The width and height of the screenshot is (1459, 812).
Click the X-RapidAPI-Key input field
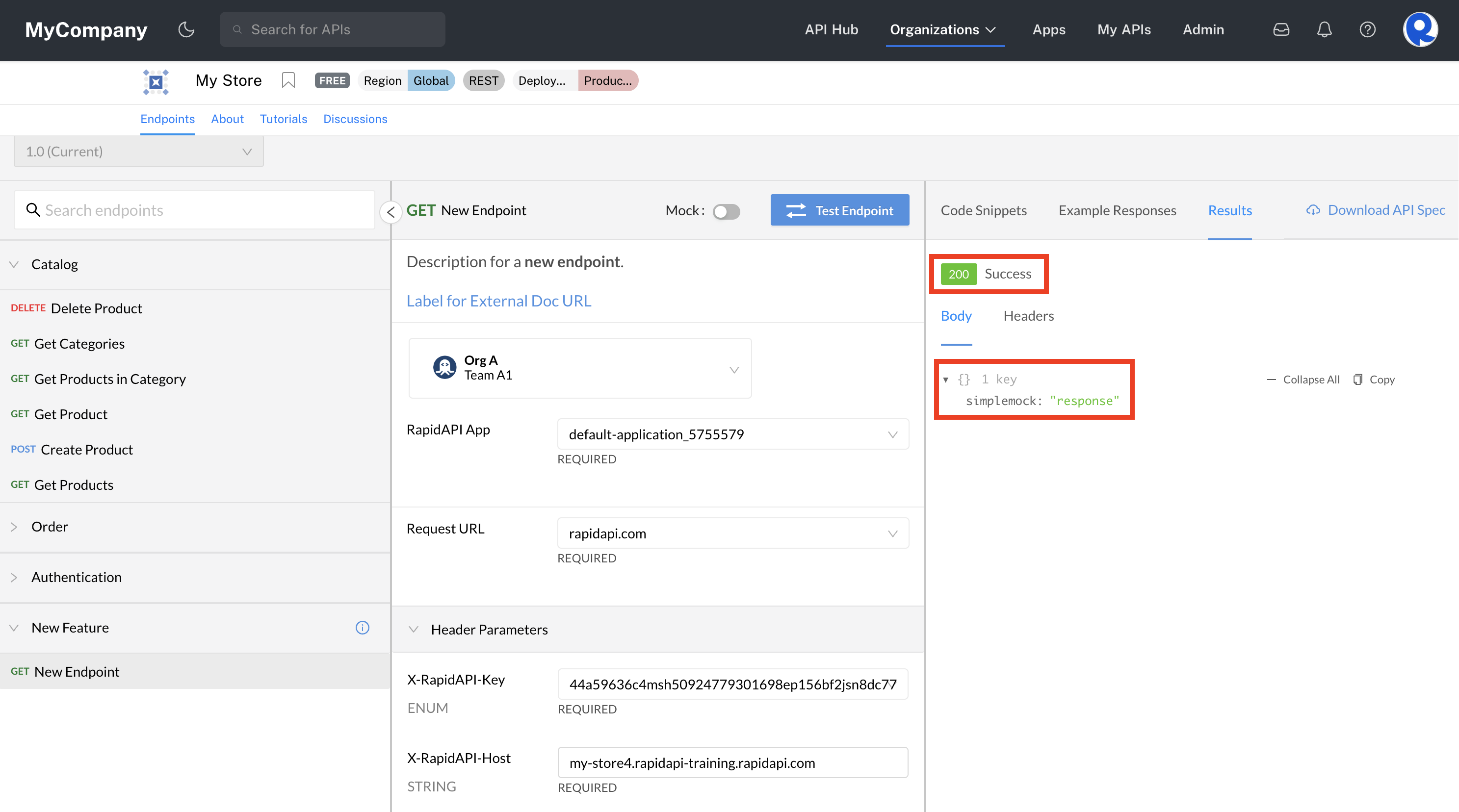pyautogui.click(x=733, y=685)
